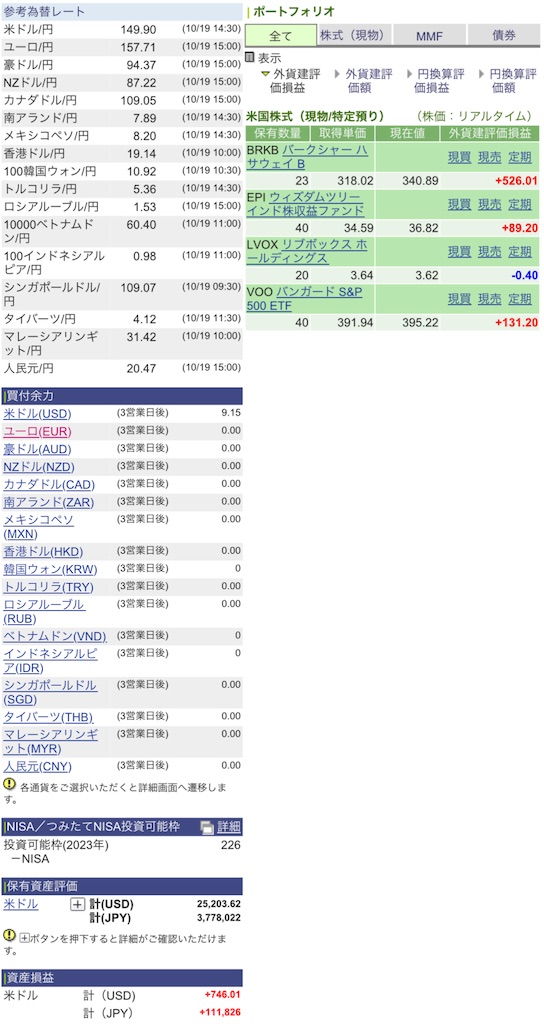
Task: Click 現買 for VOO
Action: (x=459, y=299)
